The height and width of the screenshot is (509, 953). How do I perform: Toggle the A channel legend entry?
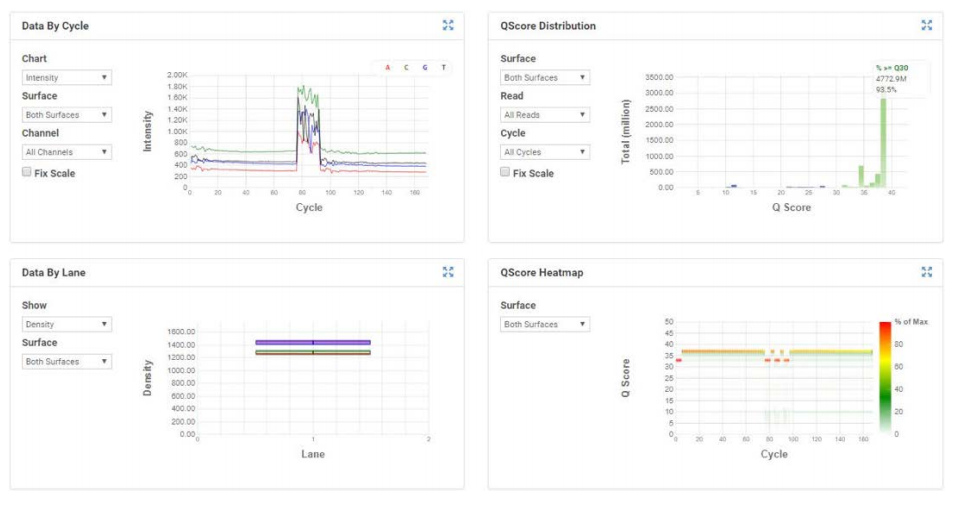[388, 68]
